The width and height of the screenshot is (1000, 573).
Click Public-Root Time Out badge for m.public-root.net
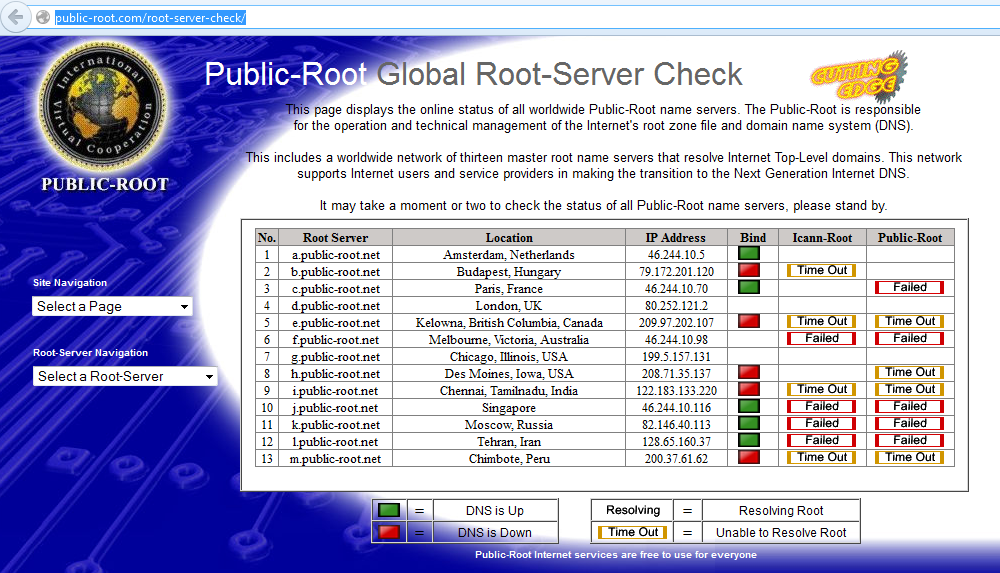[909, 458]
